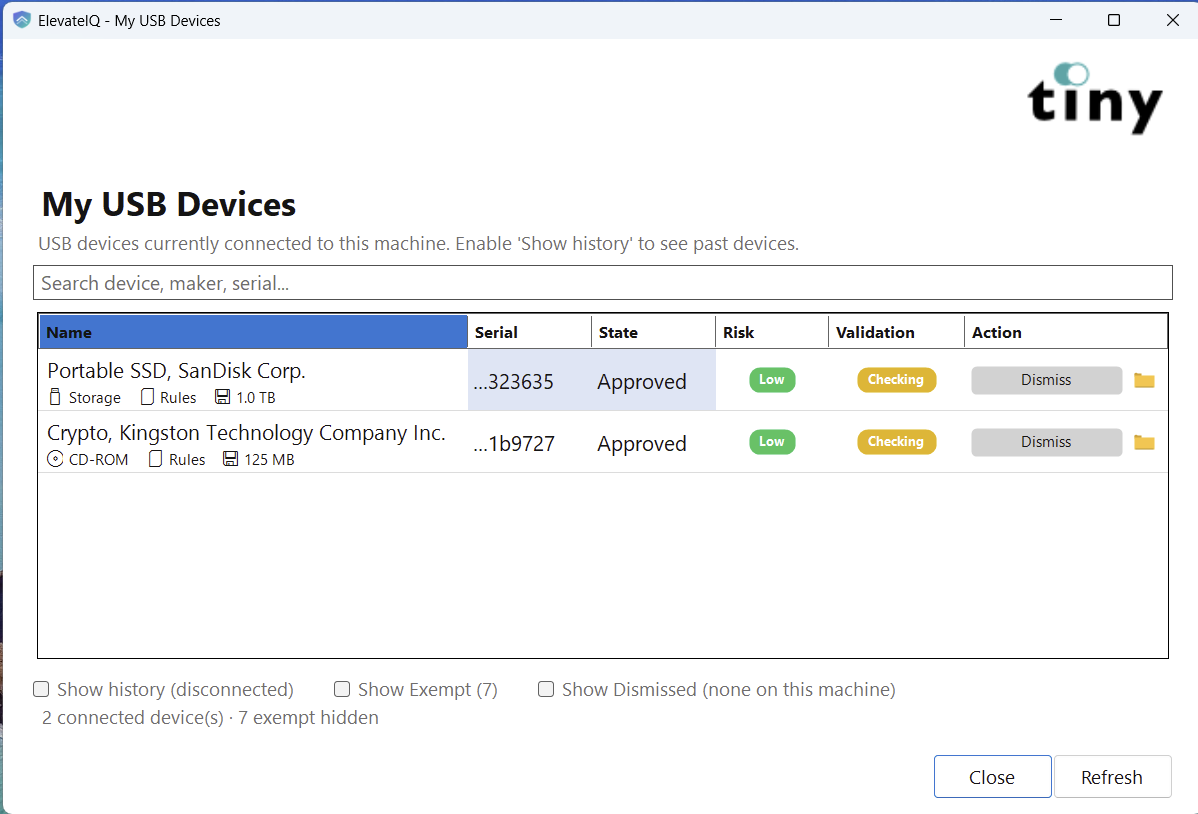
Task: Maximize the ElevateIQ window
Action: pos(1114,20)
